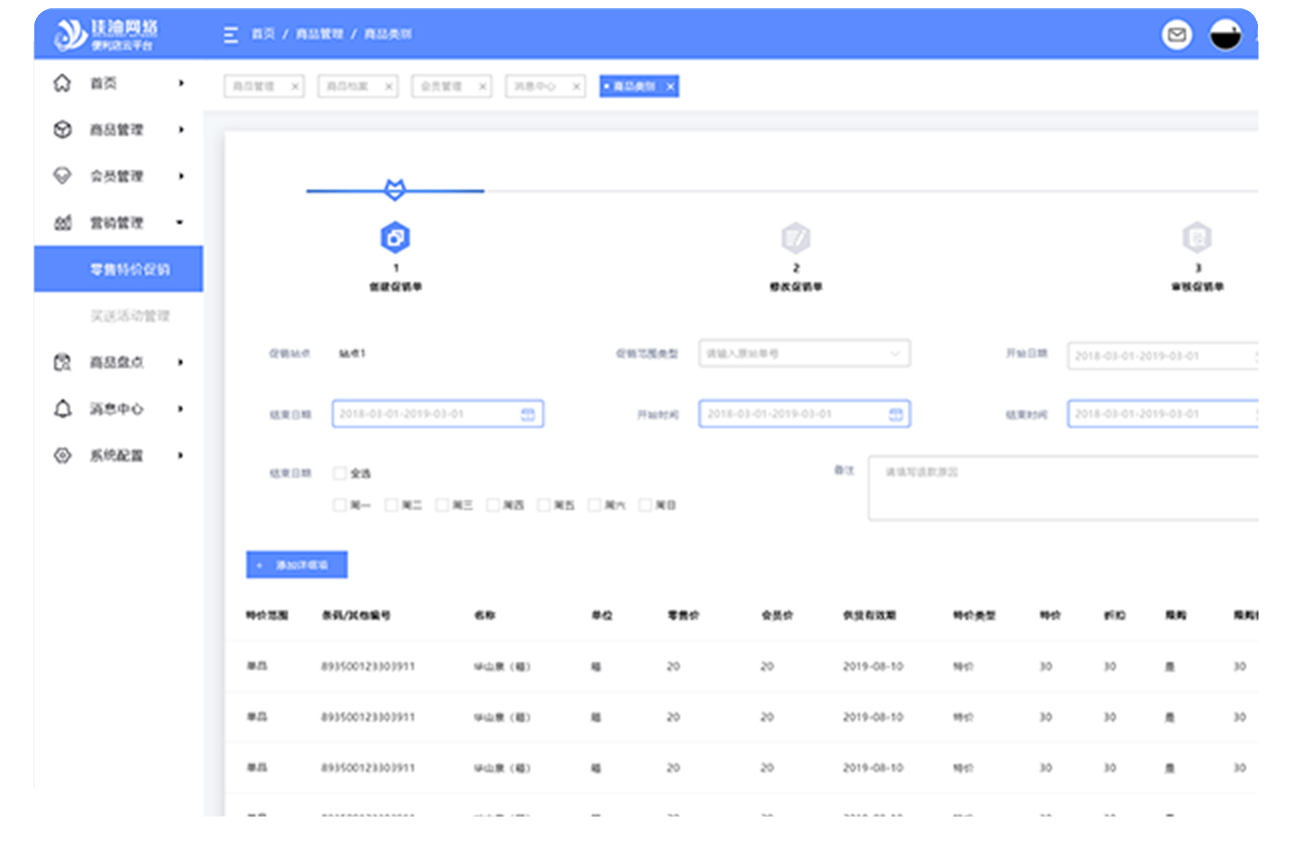This screenshot has width=1292, height=862.
Task: Enable the 周日 checkbox
Action: [645, 505]
